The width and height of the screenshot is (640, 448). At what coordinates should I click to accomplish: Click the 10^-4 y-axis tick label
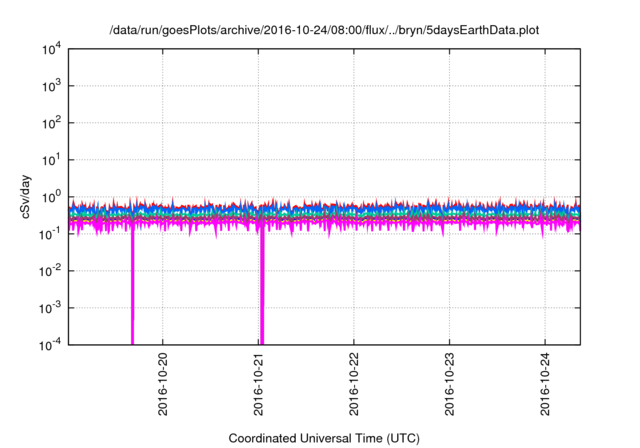pyautogui.click(x=51, y=345)
